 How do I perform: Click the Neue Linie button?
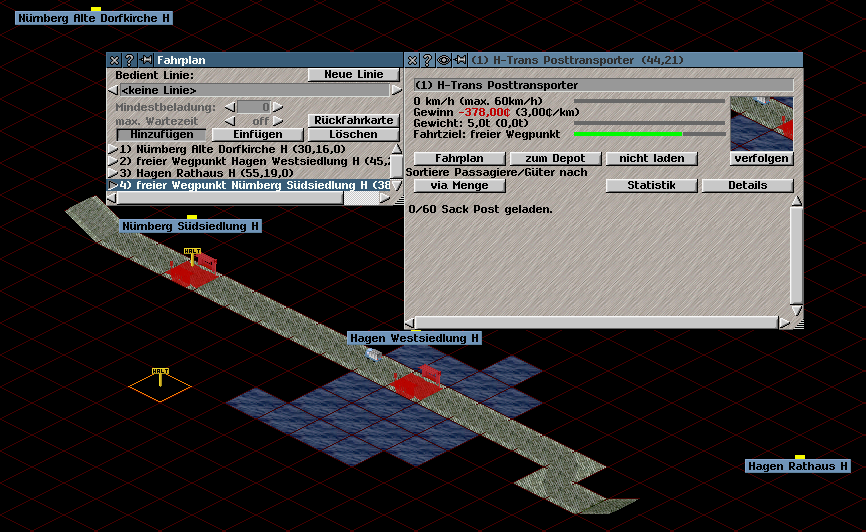[353, 75]
